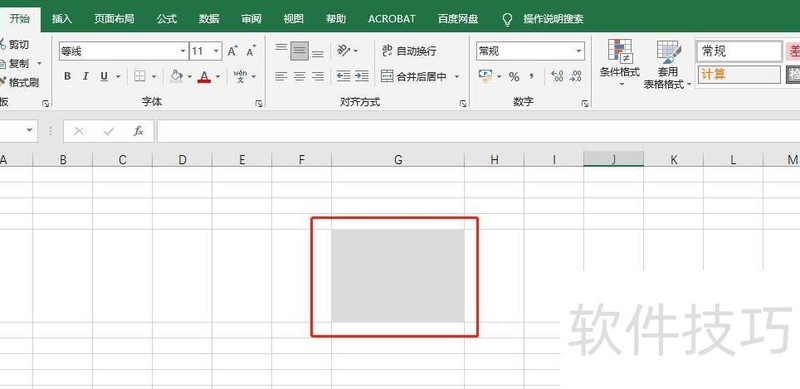Open the 审阅 tab

click(251, 19)
